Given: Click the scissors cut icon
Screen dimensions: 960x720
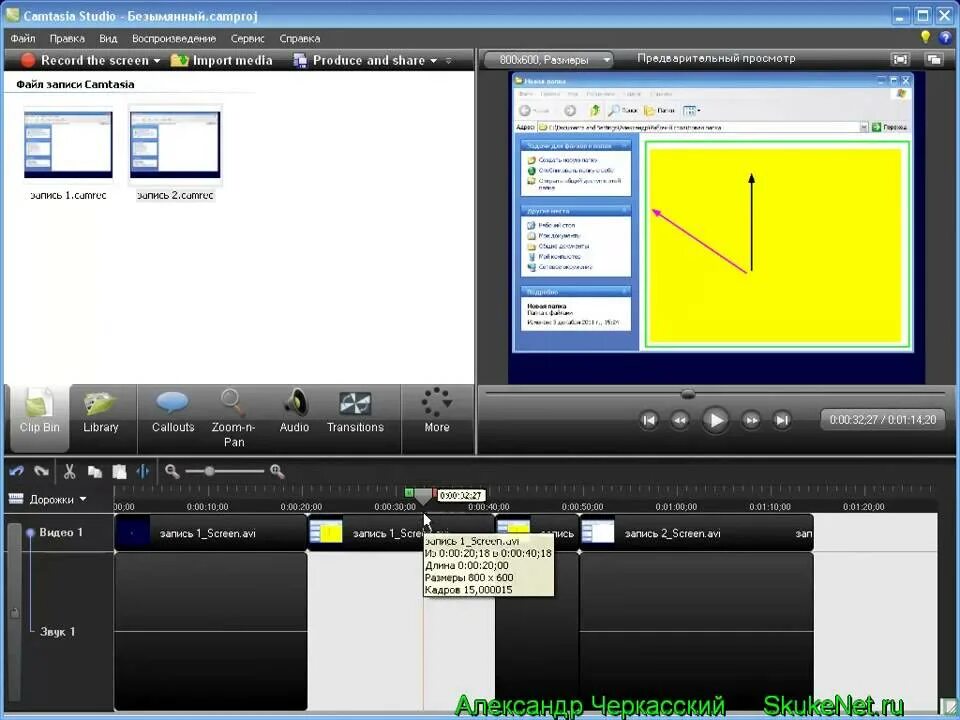Looking at the screenshot, I should 69,471.
